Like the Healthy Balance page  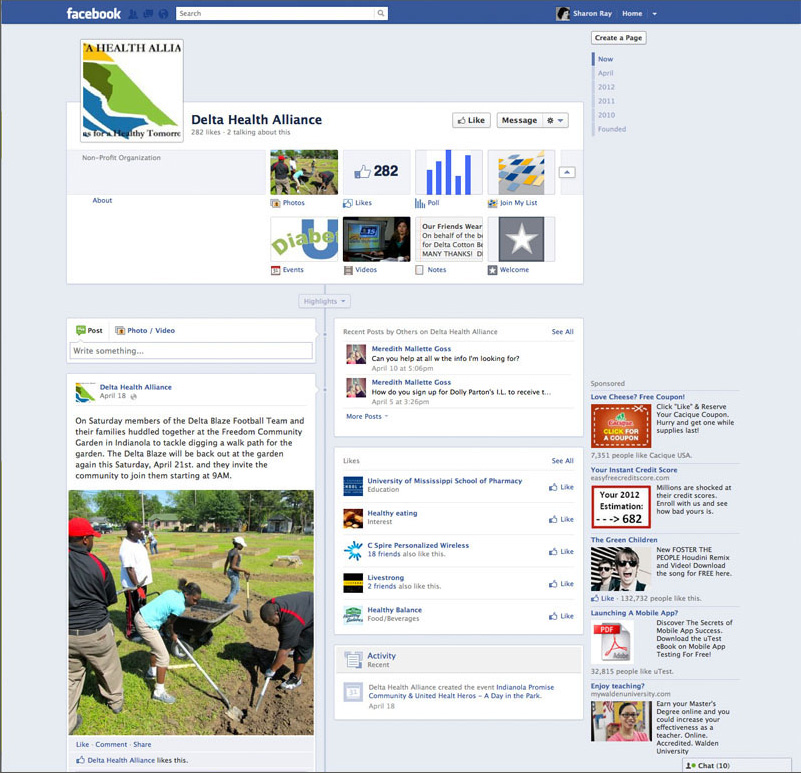561,616
